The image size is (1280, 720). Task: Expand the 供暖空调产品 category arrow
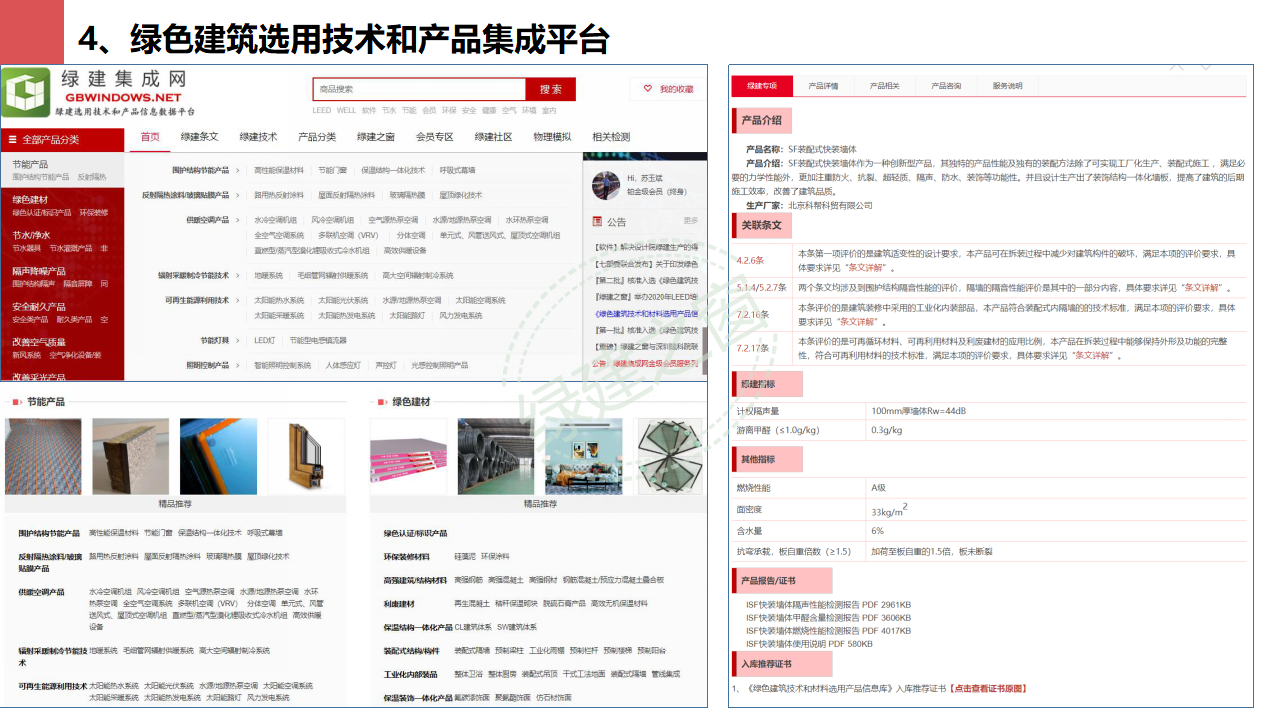pyautogui.click(x=238, y=220)
